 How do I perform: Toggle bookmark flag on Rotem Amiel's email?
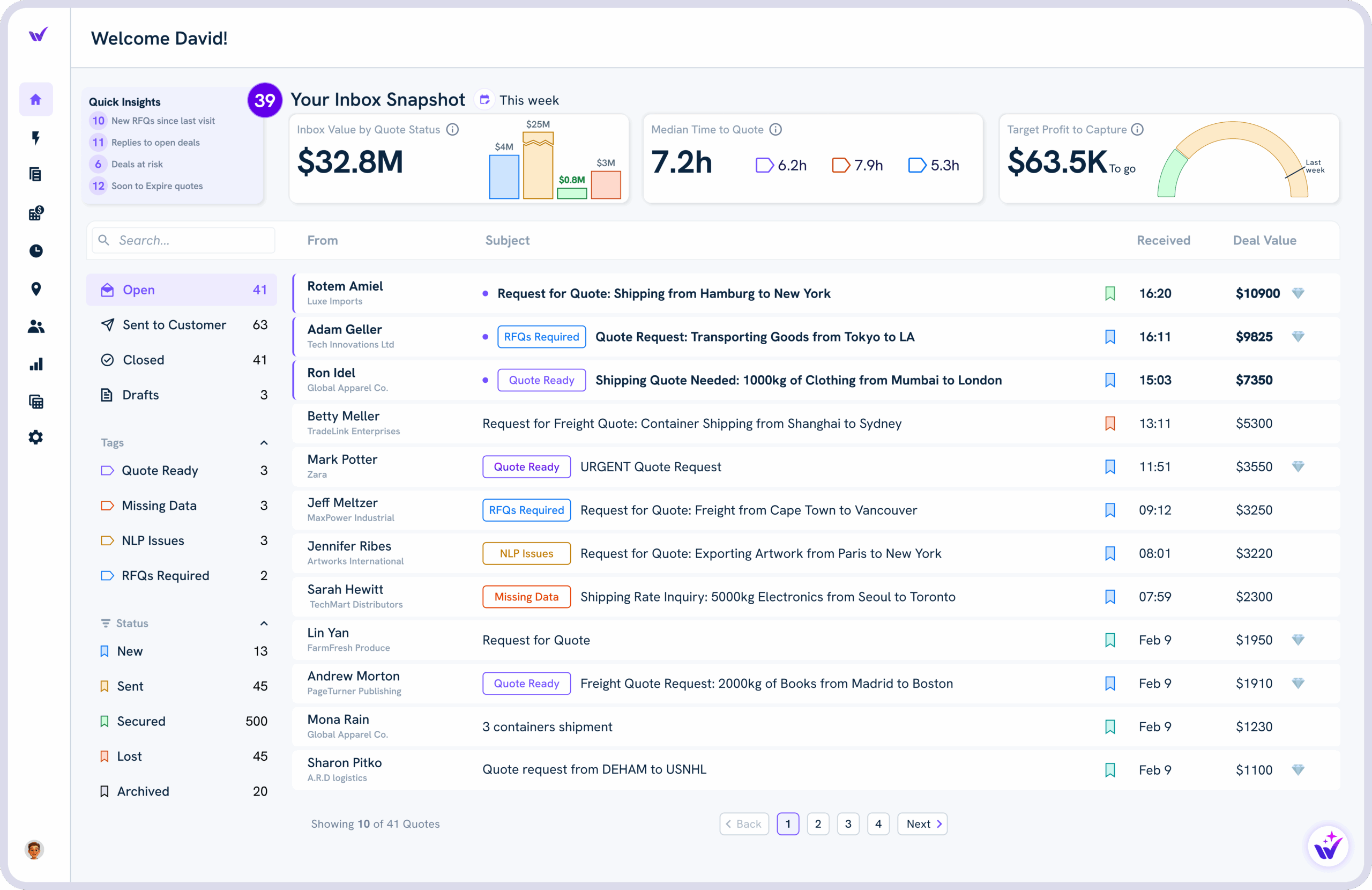tap(1110, 293)
